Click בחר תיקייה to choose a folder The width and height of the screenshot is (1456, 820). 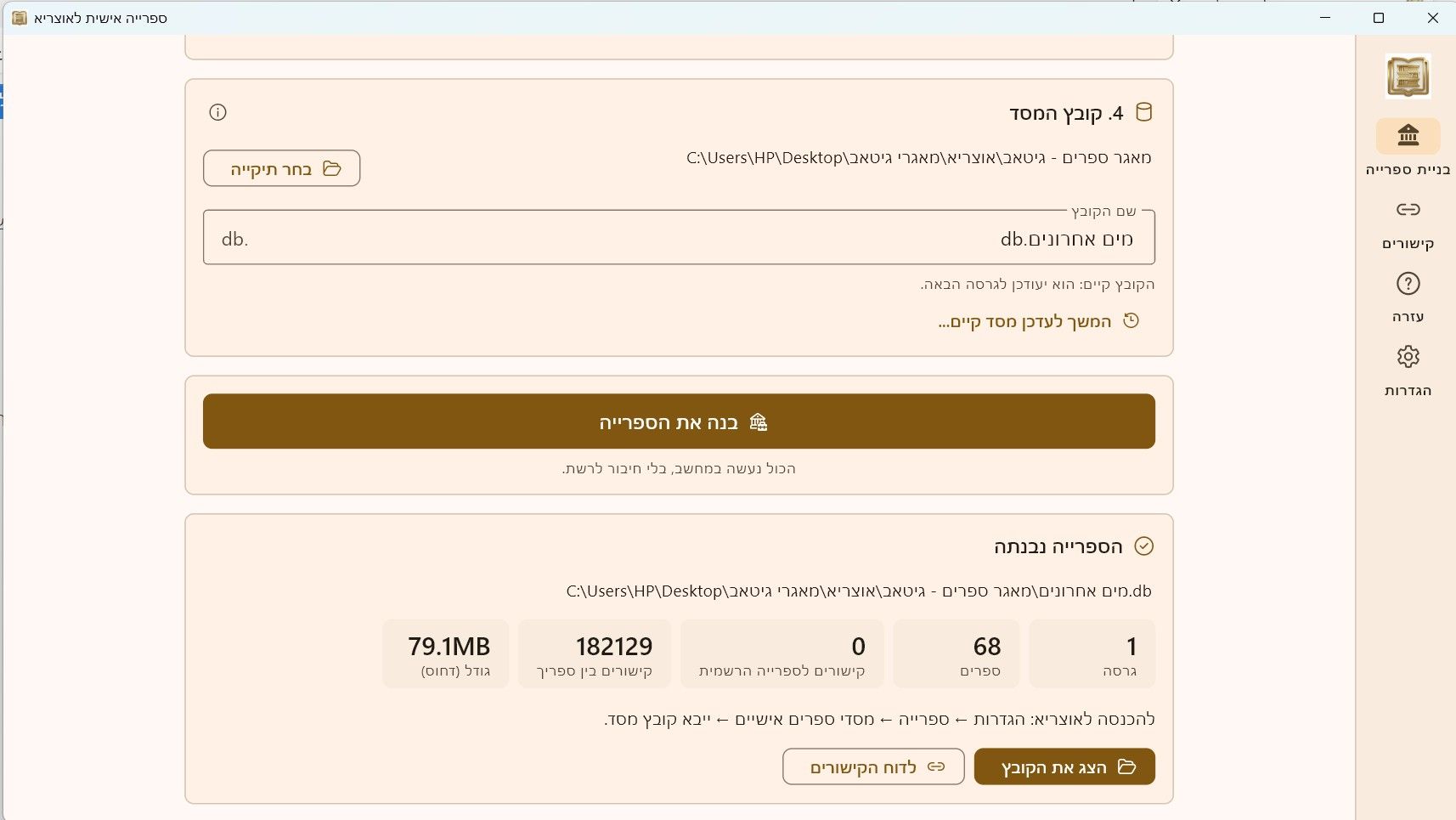click(282, 168)
